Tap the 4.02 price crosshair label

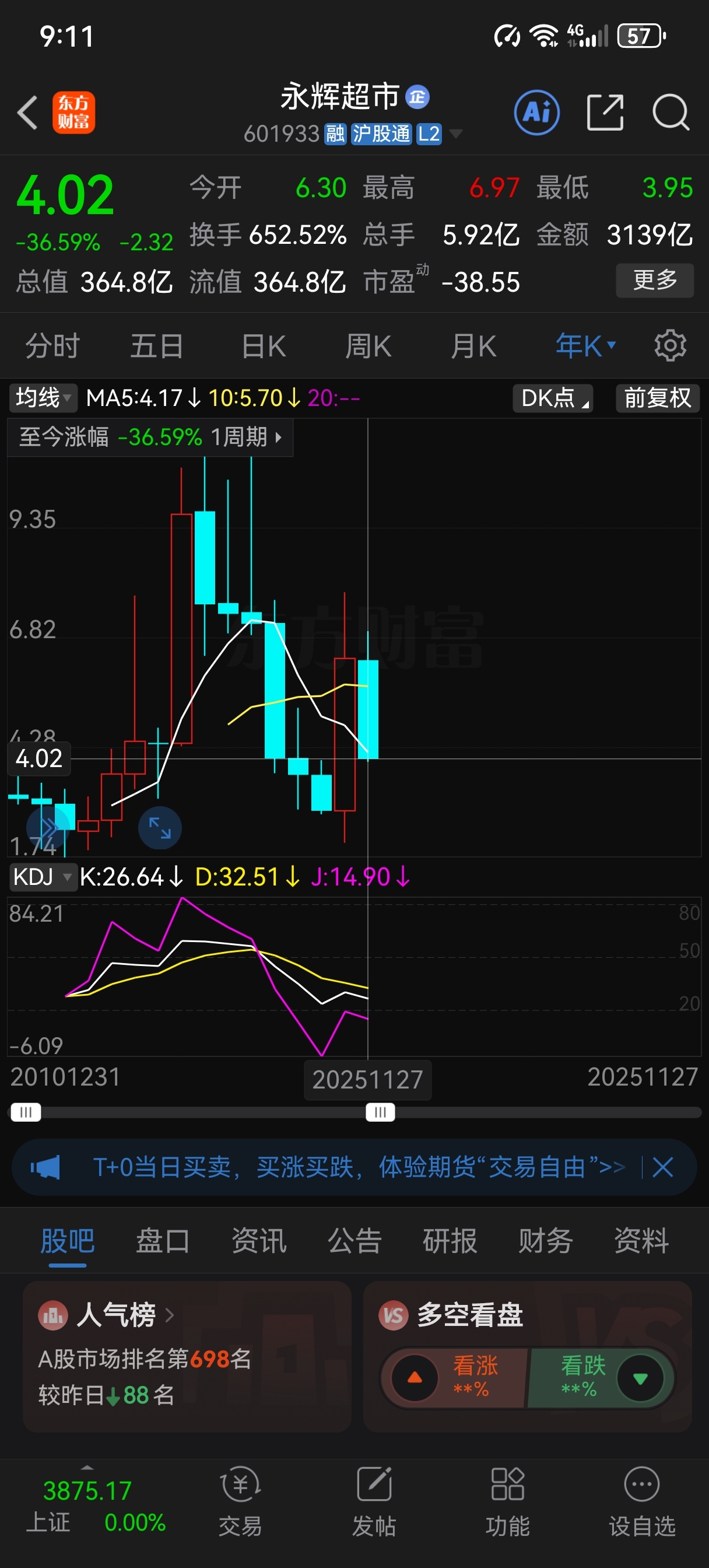[39, 758]
